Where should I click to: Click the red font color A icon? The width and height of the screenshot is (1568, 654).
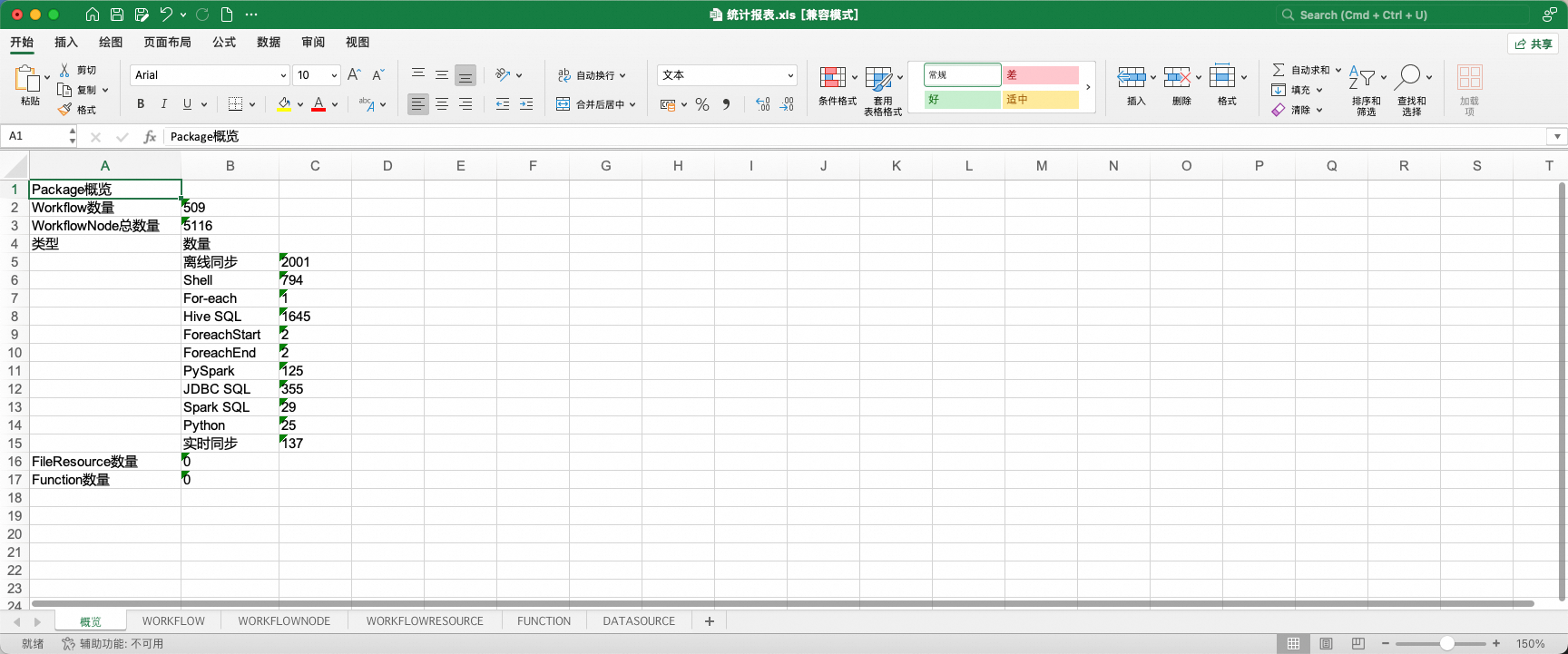tap(318, 104)
